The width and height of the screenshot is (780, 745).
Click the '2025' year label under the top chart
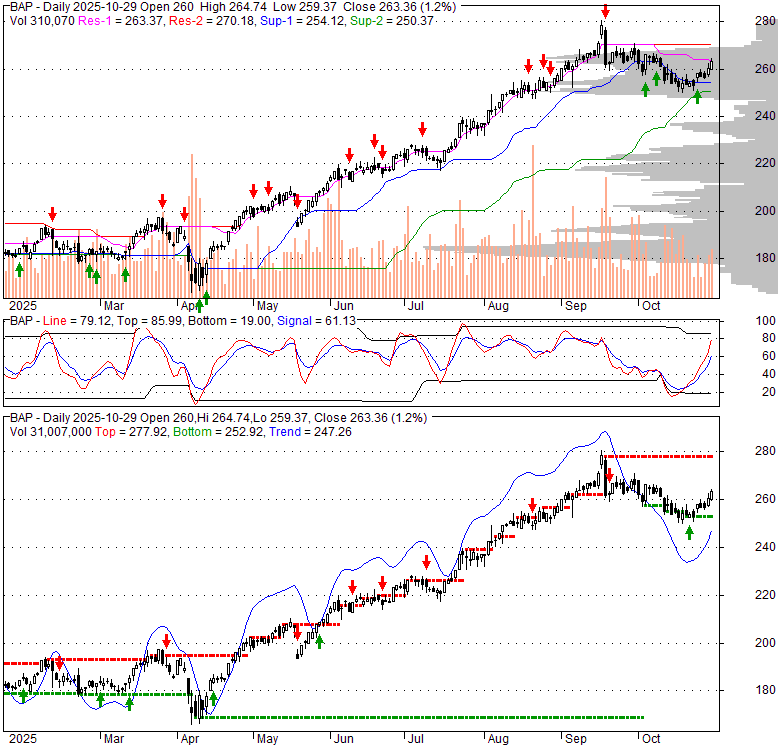click(x=23, y=306)
